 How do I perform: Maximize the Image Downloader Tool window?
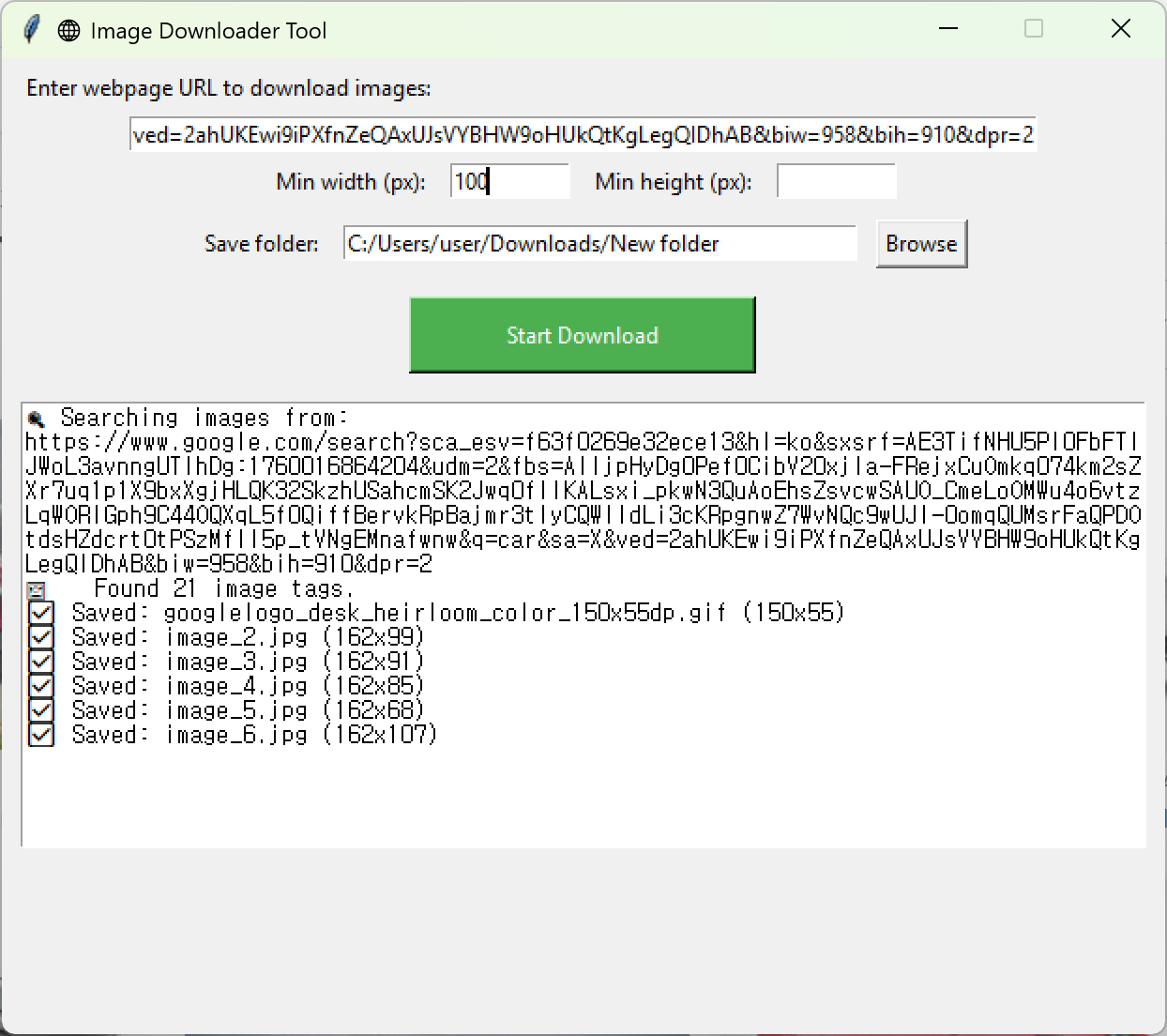[1034, 29]
